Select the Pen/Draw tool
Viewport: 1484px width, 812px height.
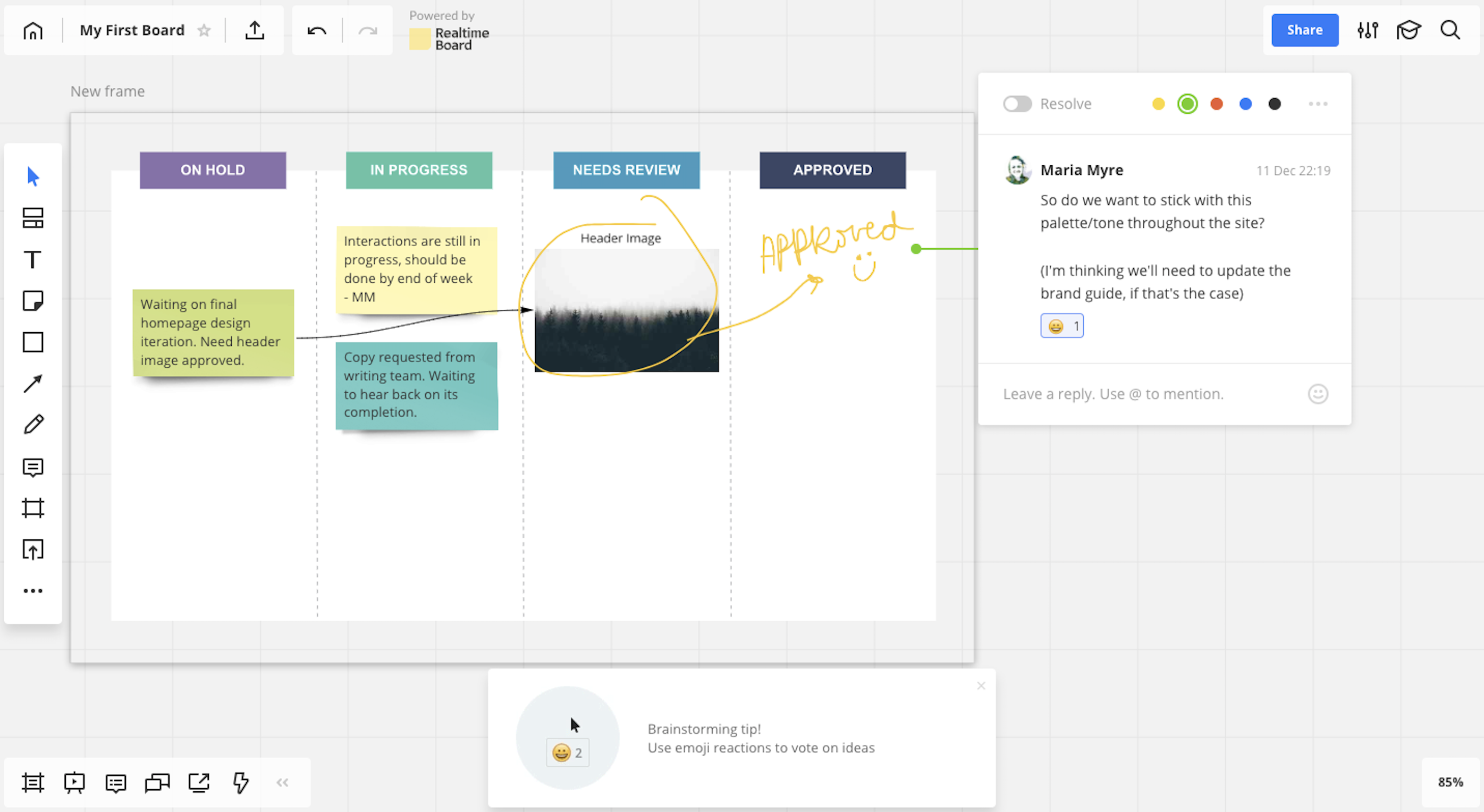pos(33,425)
